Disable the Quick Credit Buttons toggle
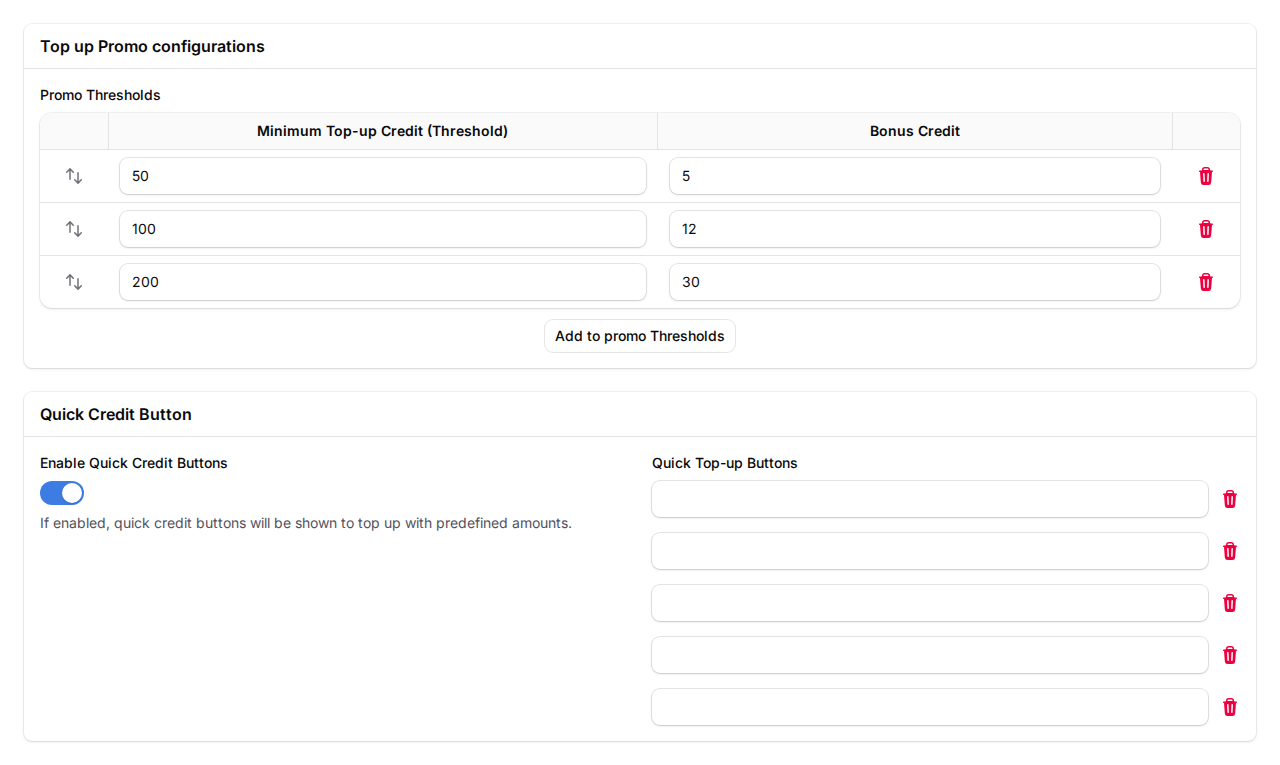 coord(61,493)
